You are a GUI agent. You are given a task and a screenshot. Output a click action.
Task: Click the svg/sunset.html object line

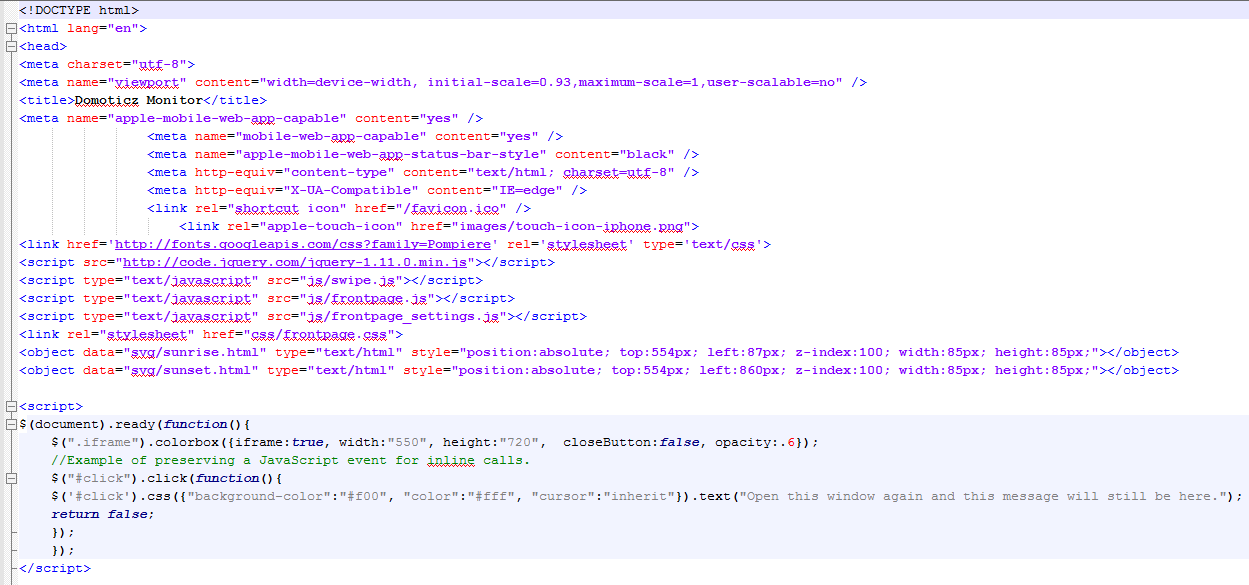pyautogui.click(x=599, y=370)
